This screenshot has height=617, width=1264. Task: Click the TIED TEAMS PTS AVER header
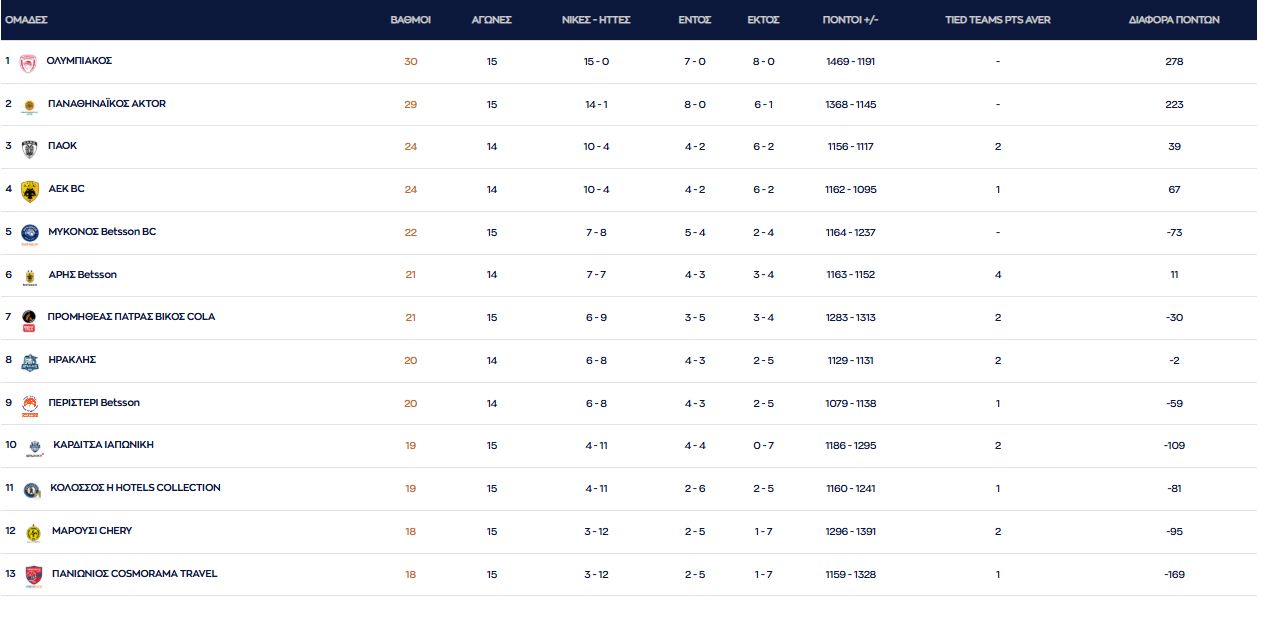(x=997, y=20)
